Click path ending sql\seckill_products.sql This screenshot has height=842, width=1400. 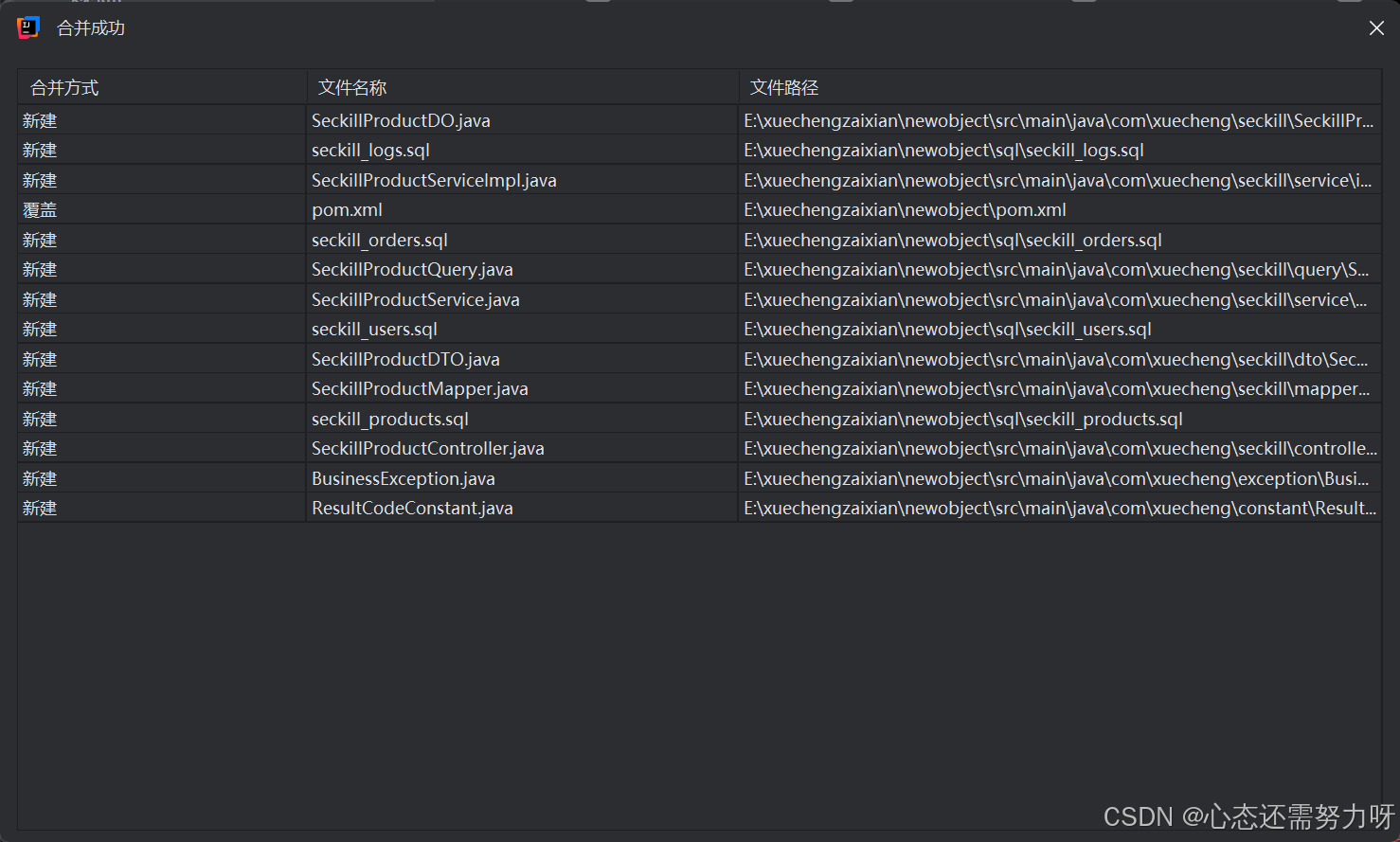(x=963, y=419)
